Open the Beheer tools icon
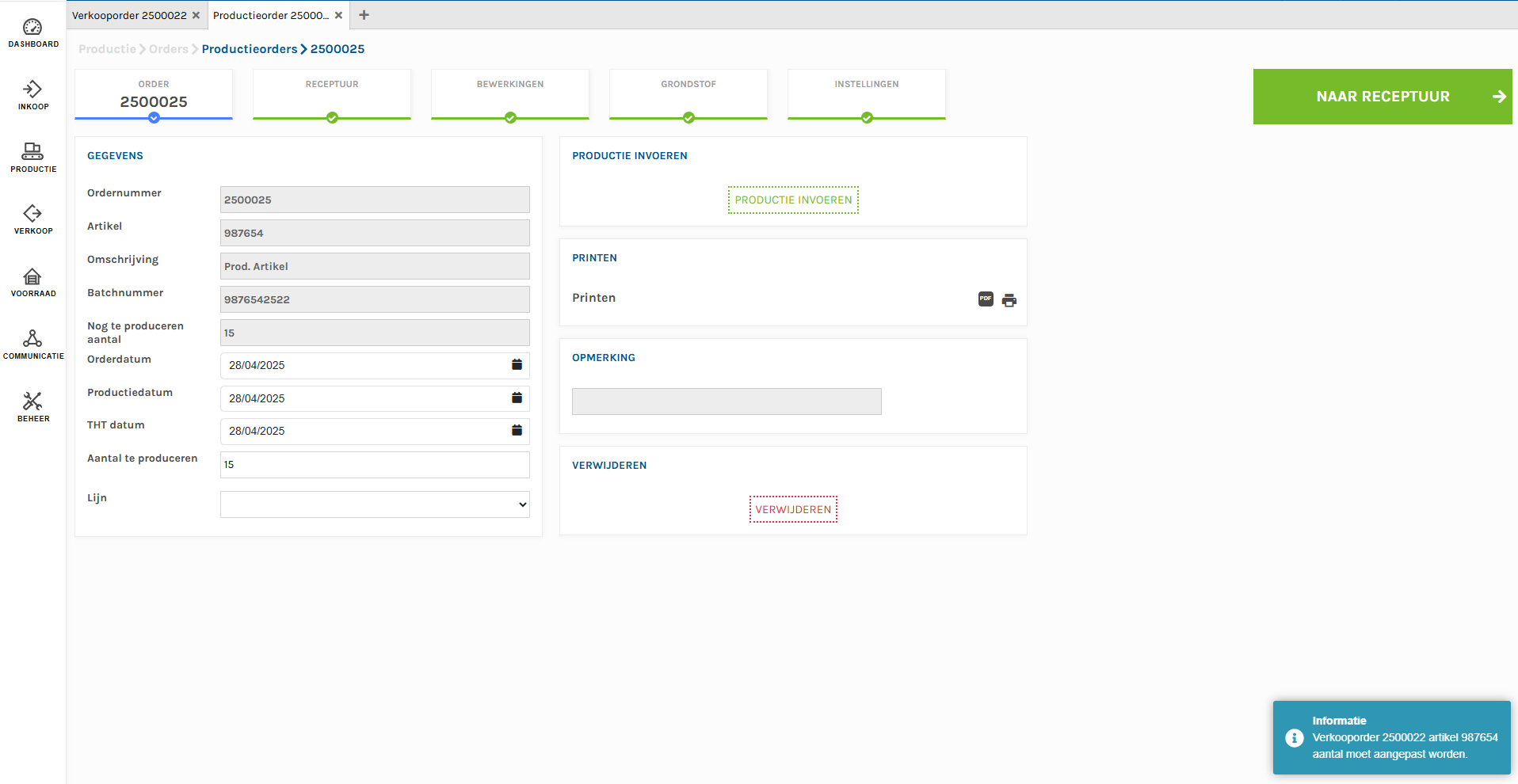Image resolution: width=1518 pixels, height=784 pixels. [x=32, y=406]
